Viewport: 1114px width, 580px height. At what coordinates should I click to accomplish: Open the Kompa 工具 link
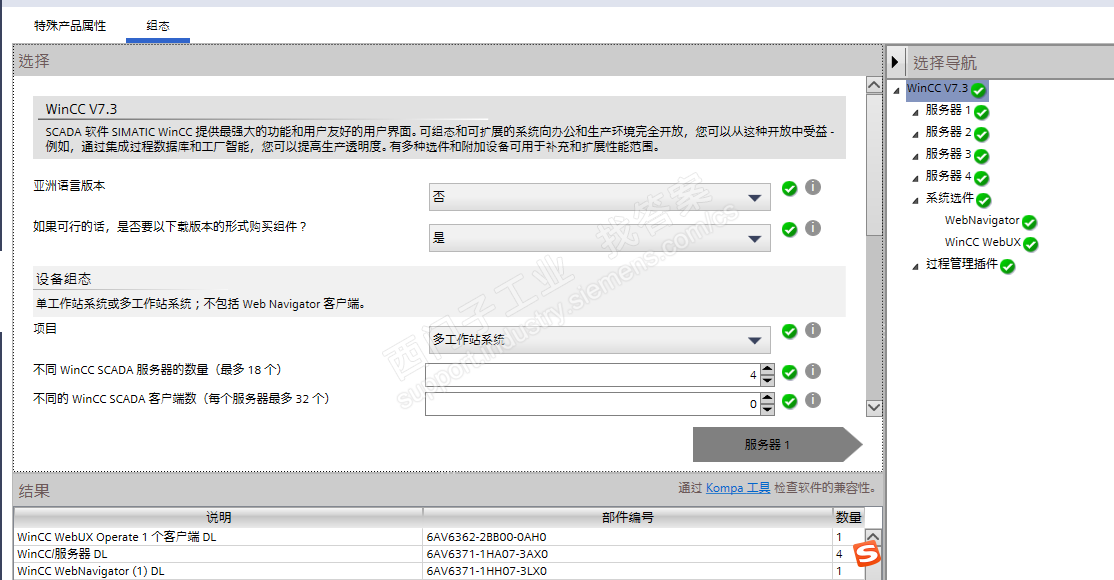[737, 488]
